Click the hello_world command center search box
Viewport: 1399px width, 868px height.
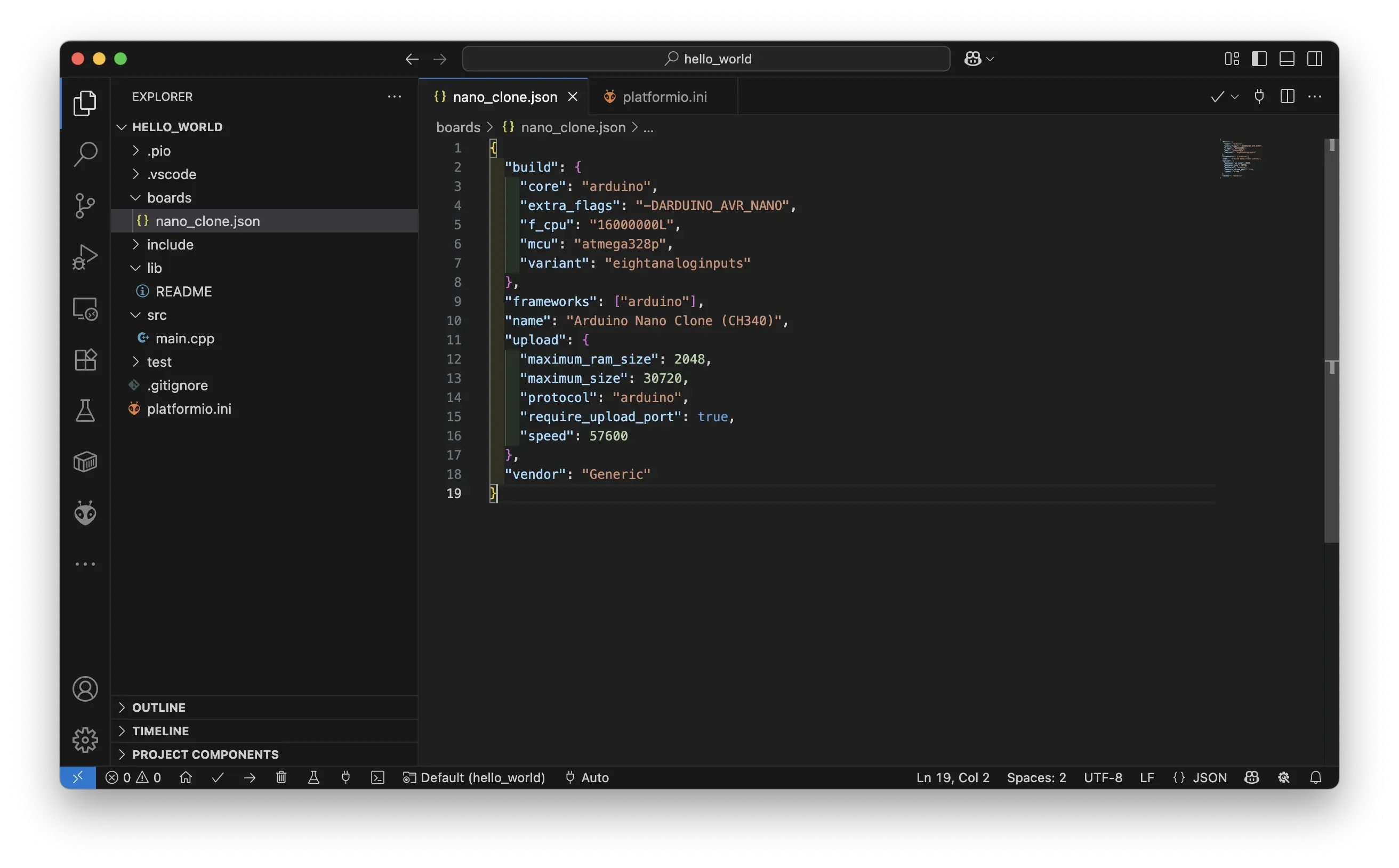click(706, 59)
